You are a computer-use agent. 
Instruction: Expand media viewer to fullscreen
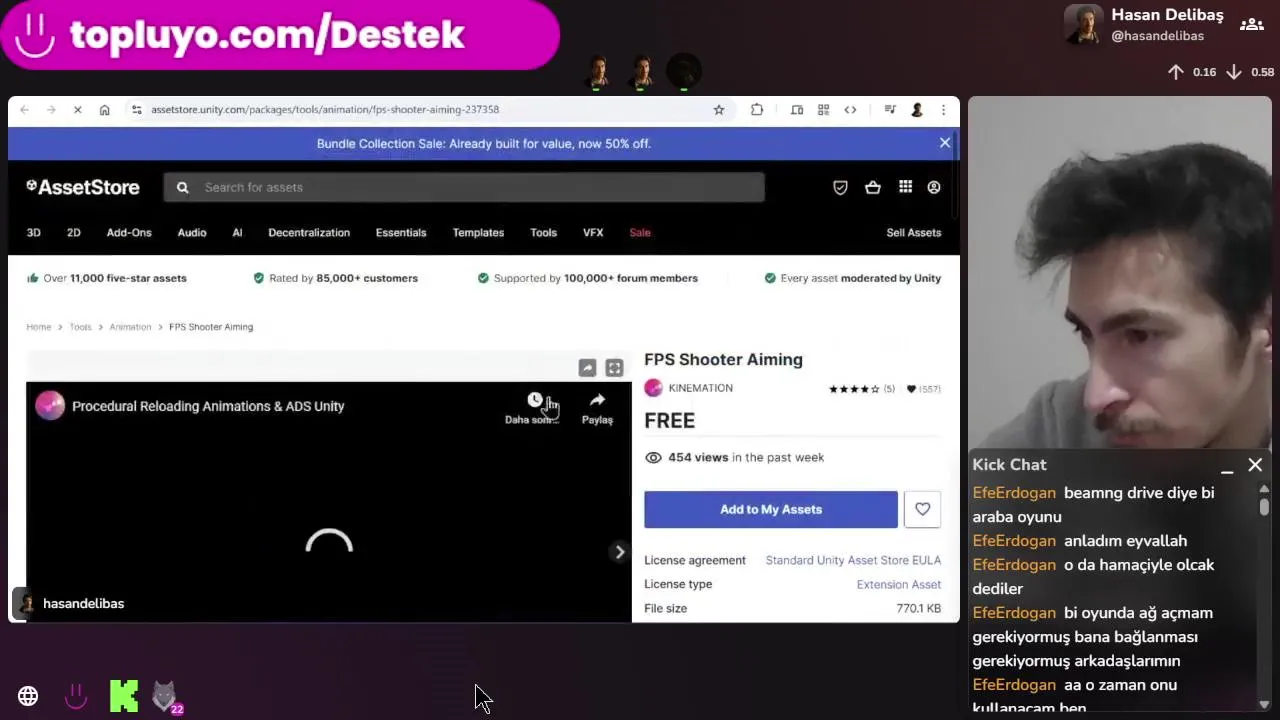(614, 368)
